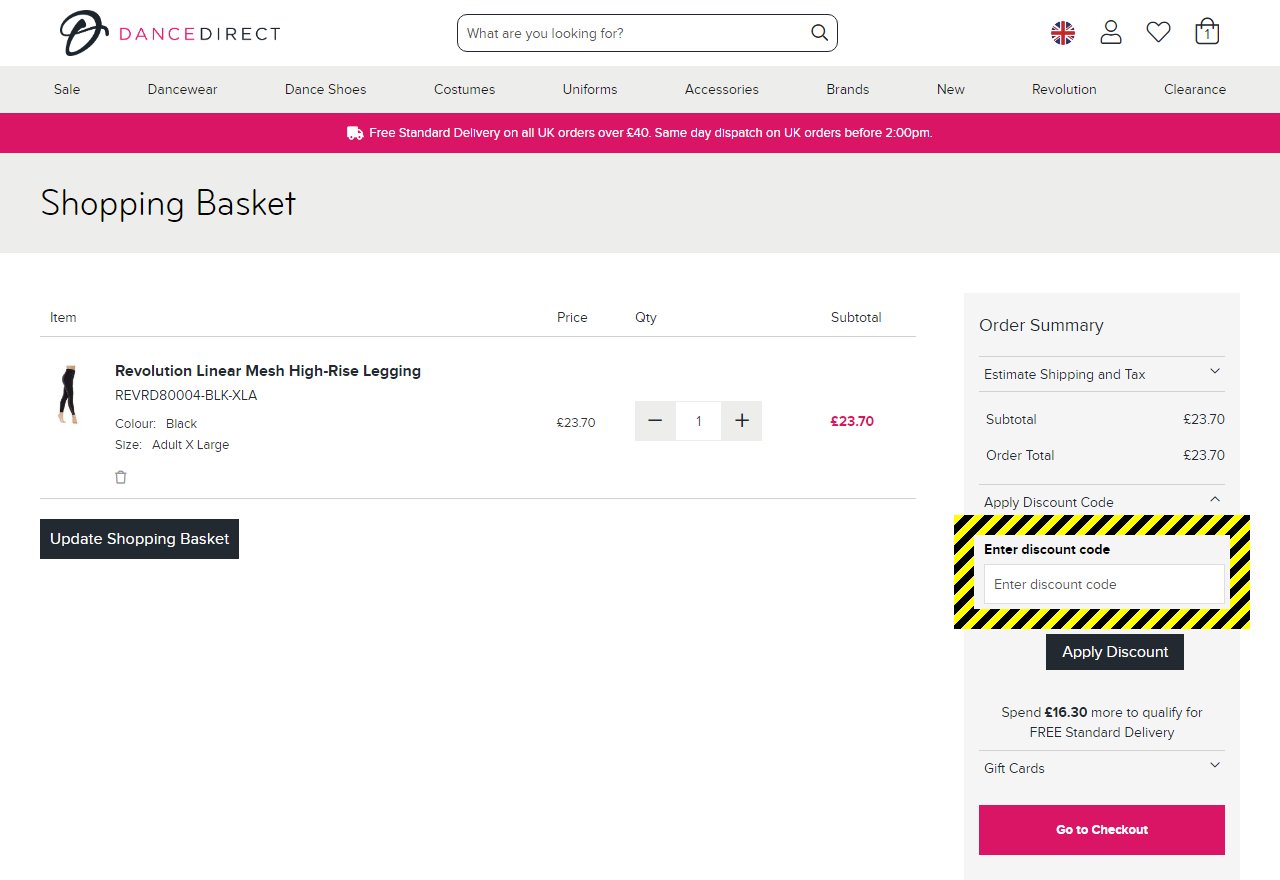Open the account profile icon

[1111, 33]
